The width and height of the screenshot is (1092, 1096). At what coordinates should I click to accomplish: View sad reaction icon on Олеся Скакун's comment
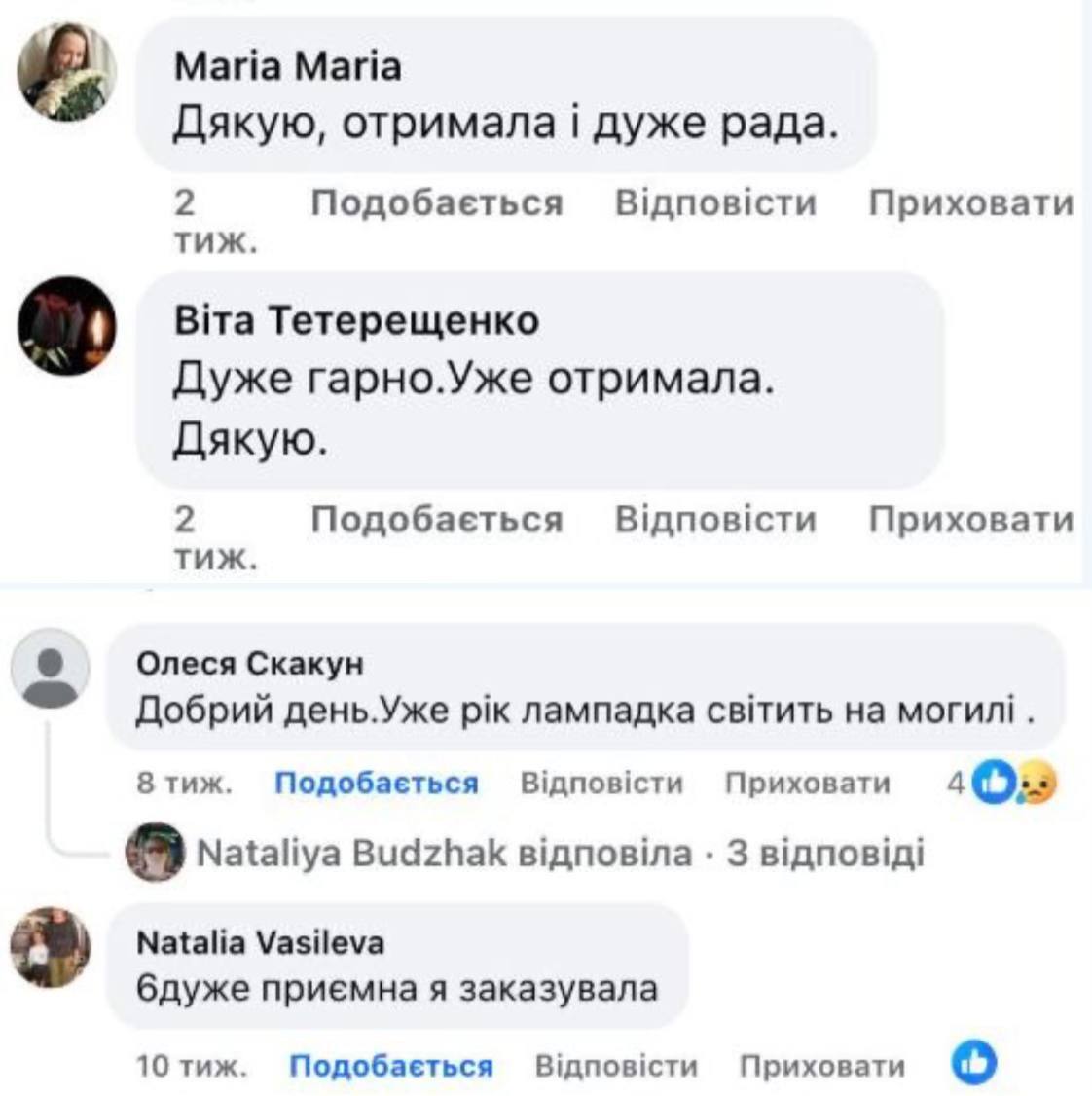pyautogui.click(x=1036, y=782)
